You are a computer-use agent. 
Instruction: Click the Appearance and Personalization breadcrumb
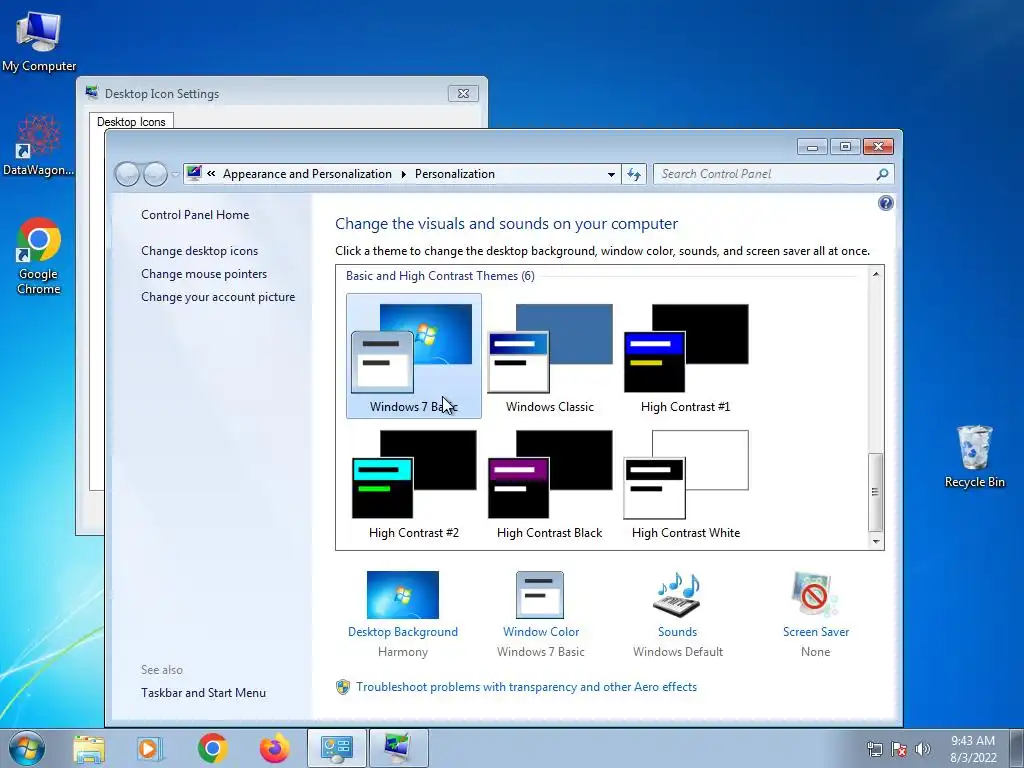tap(307, 174)
